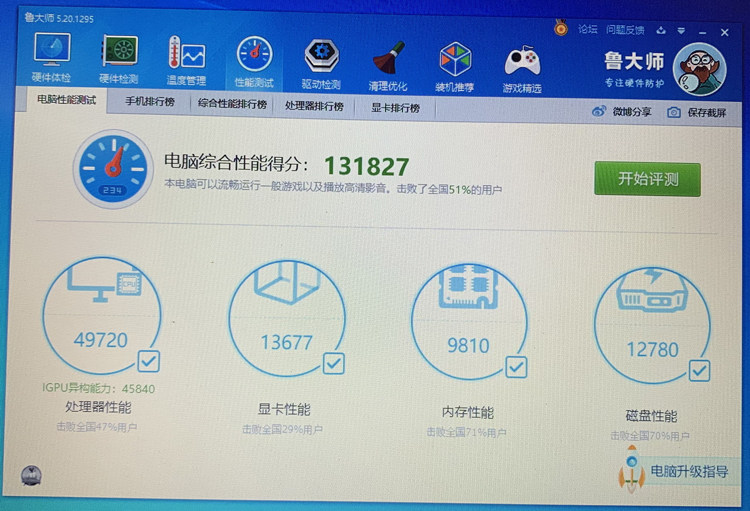Click 击败全国29%用户 text
This screenshot has width=750, height=511.
(282, 430)
